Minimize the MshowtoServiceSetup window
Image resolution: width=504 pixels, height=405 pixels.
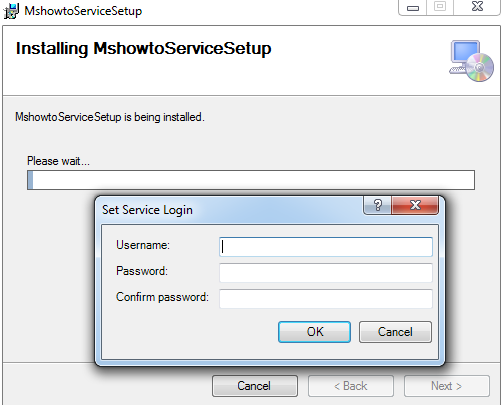(413, 7)
